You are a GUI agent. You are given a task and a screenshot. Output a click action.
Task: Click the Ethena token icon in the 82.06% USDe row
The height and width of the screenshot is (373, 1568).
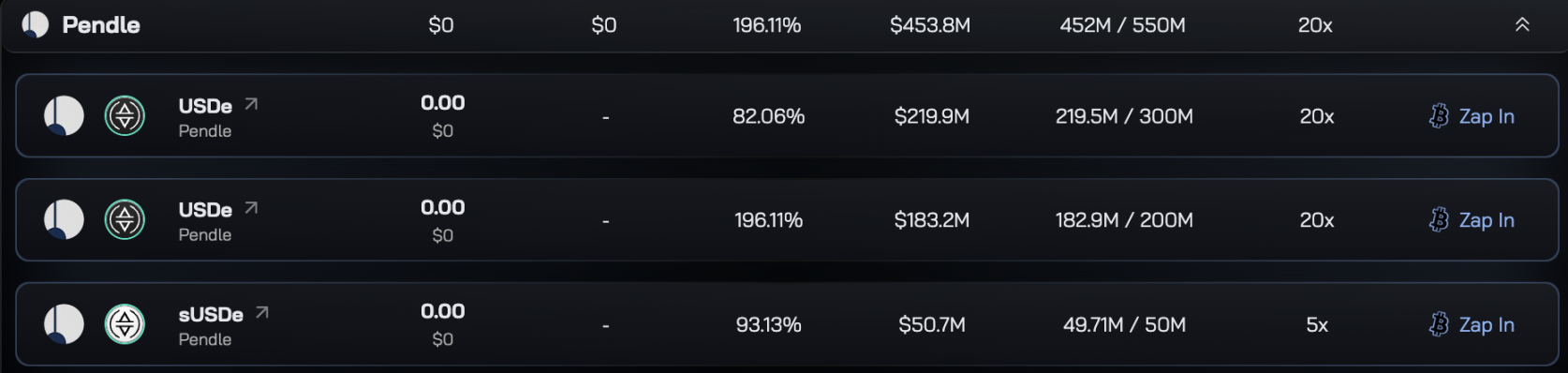(x=125, y=116)
